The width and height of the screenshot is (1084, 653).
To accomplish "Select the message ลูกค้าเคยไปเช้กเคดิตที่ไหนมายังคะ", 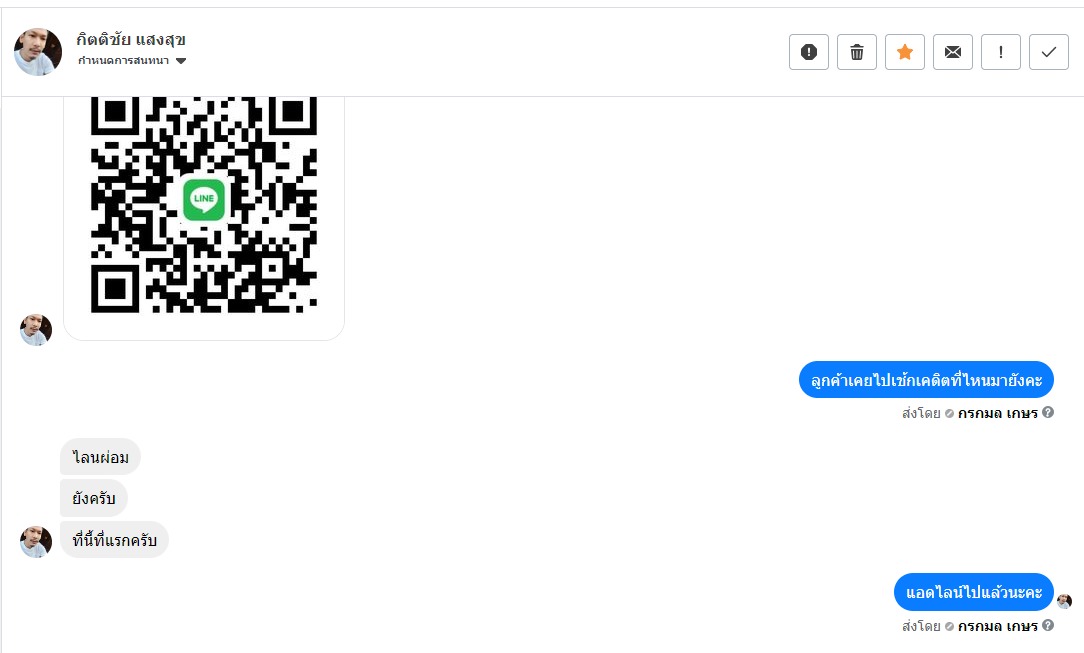I will point(926,380).
